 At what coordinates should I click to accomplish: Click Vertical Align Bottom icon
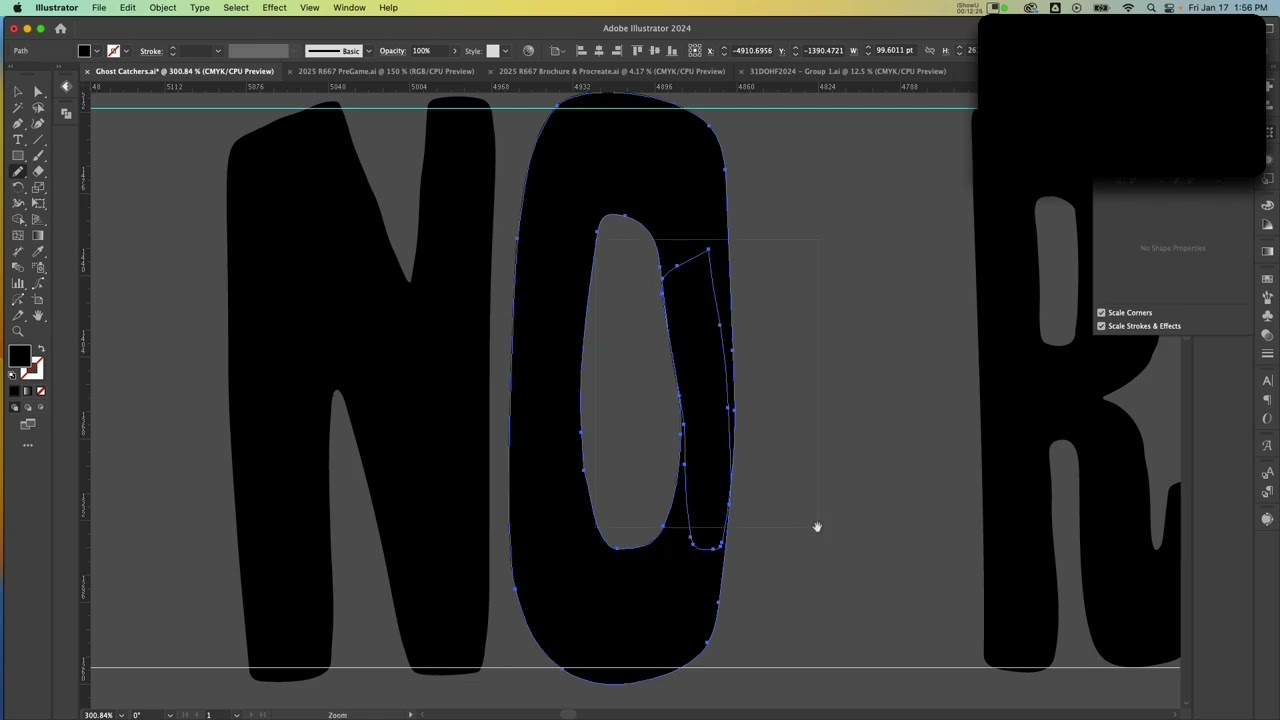[x=672, y=51]
